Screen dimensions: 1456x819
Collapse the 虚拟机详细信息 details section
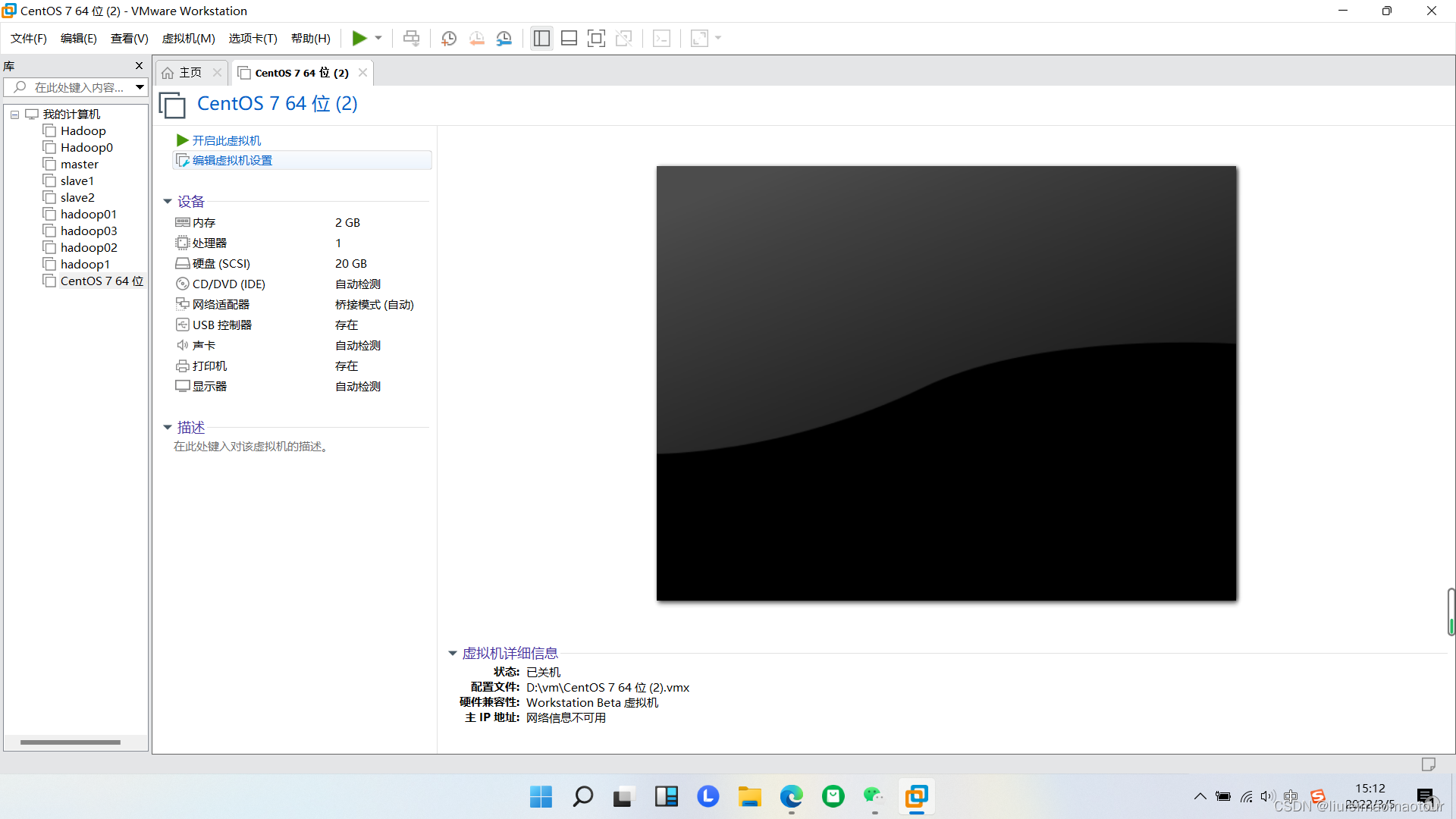(x=453, y=653)
